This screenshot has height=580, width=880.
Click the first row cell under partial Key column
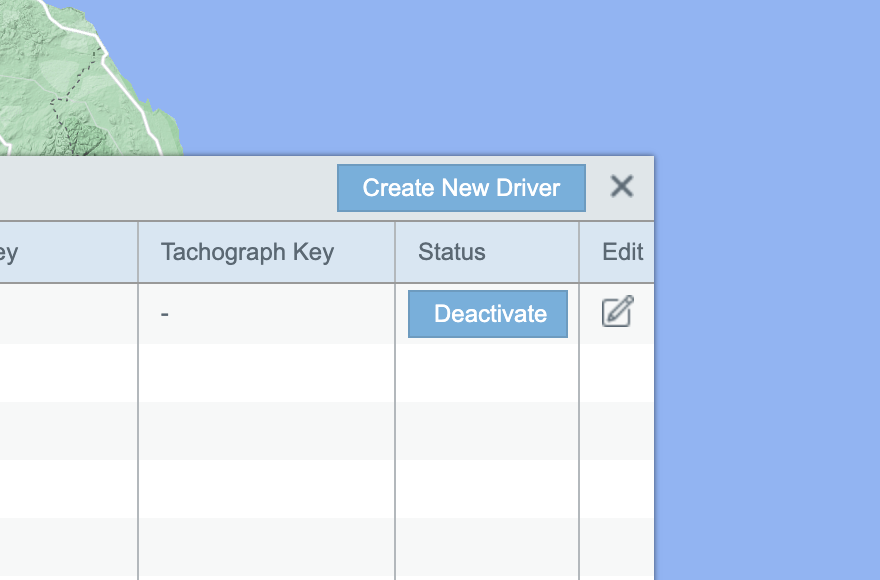pos(60,314)
